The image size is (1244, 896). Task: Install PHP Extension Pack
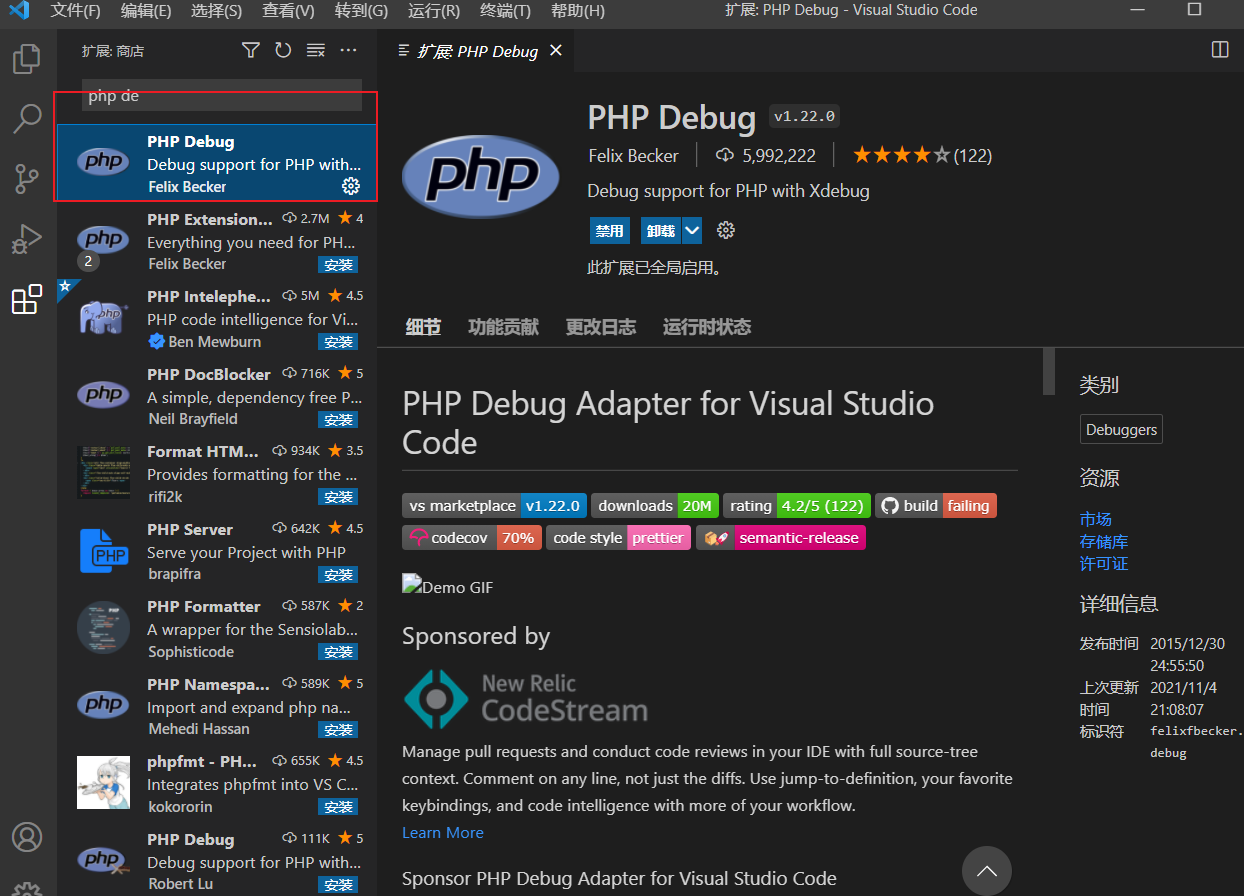point(338,265)
